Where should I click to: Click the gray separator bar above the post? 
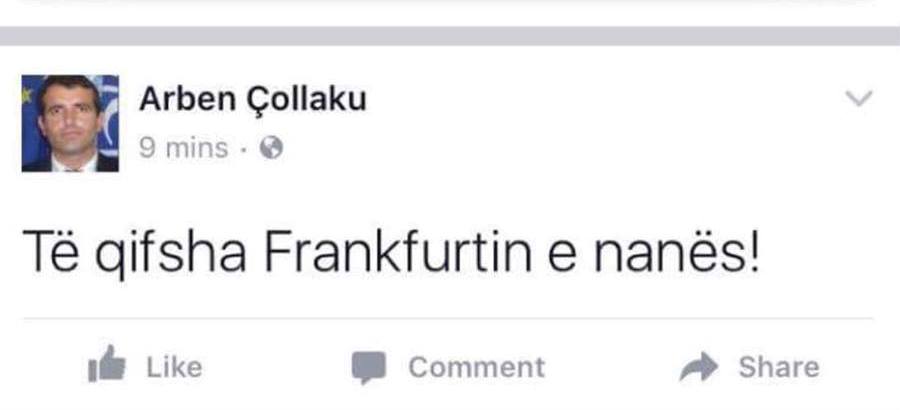[450, 35]
